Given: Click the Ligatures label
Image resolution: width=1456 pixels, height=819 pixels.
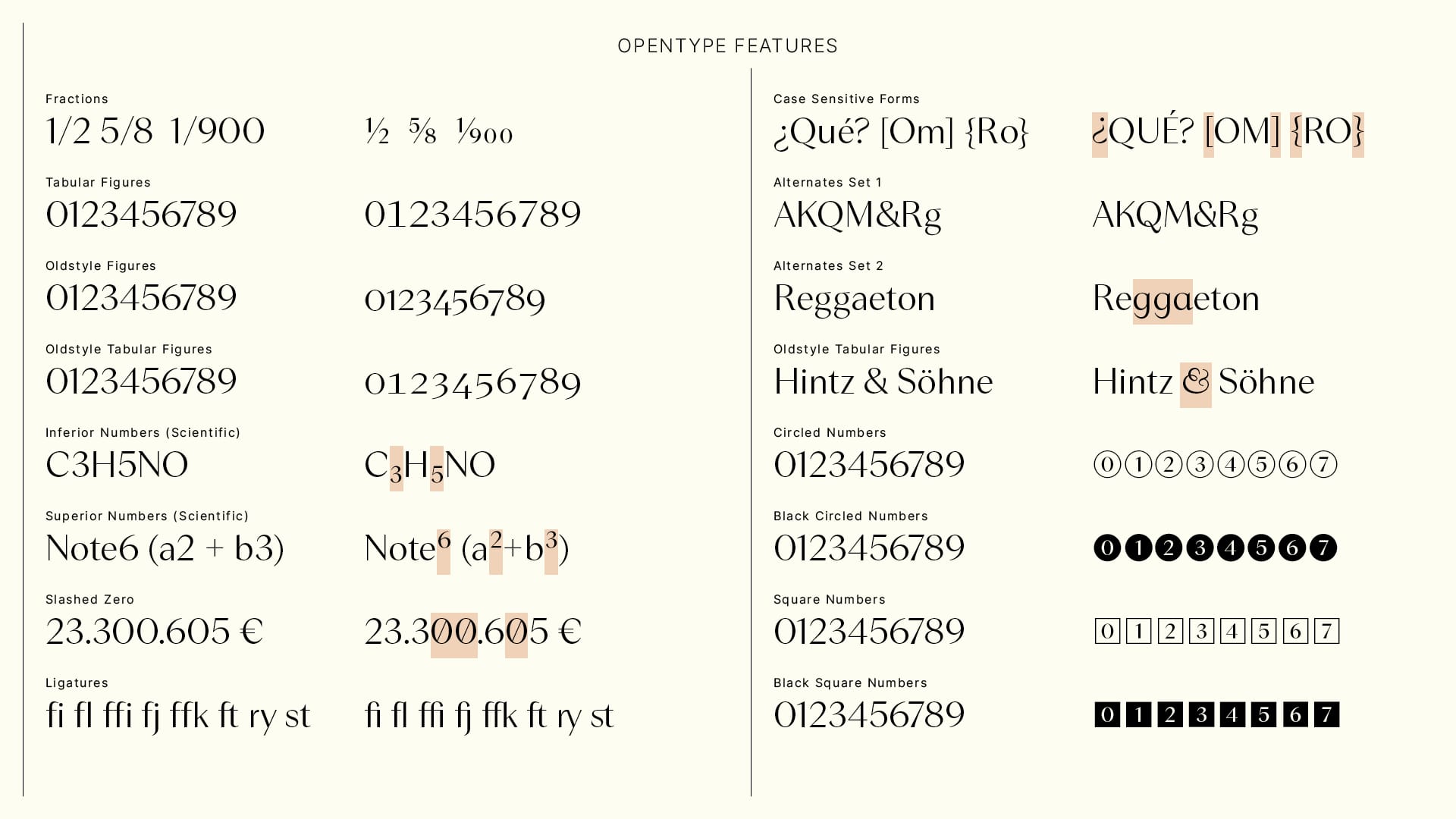Looking at the screenshot, I should pyautogui.click(x=77, y=683).
